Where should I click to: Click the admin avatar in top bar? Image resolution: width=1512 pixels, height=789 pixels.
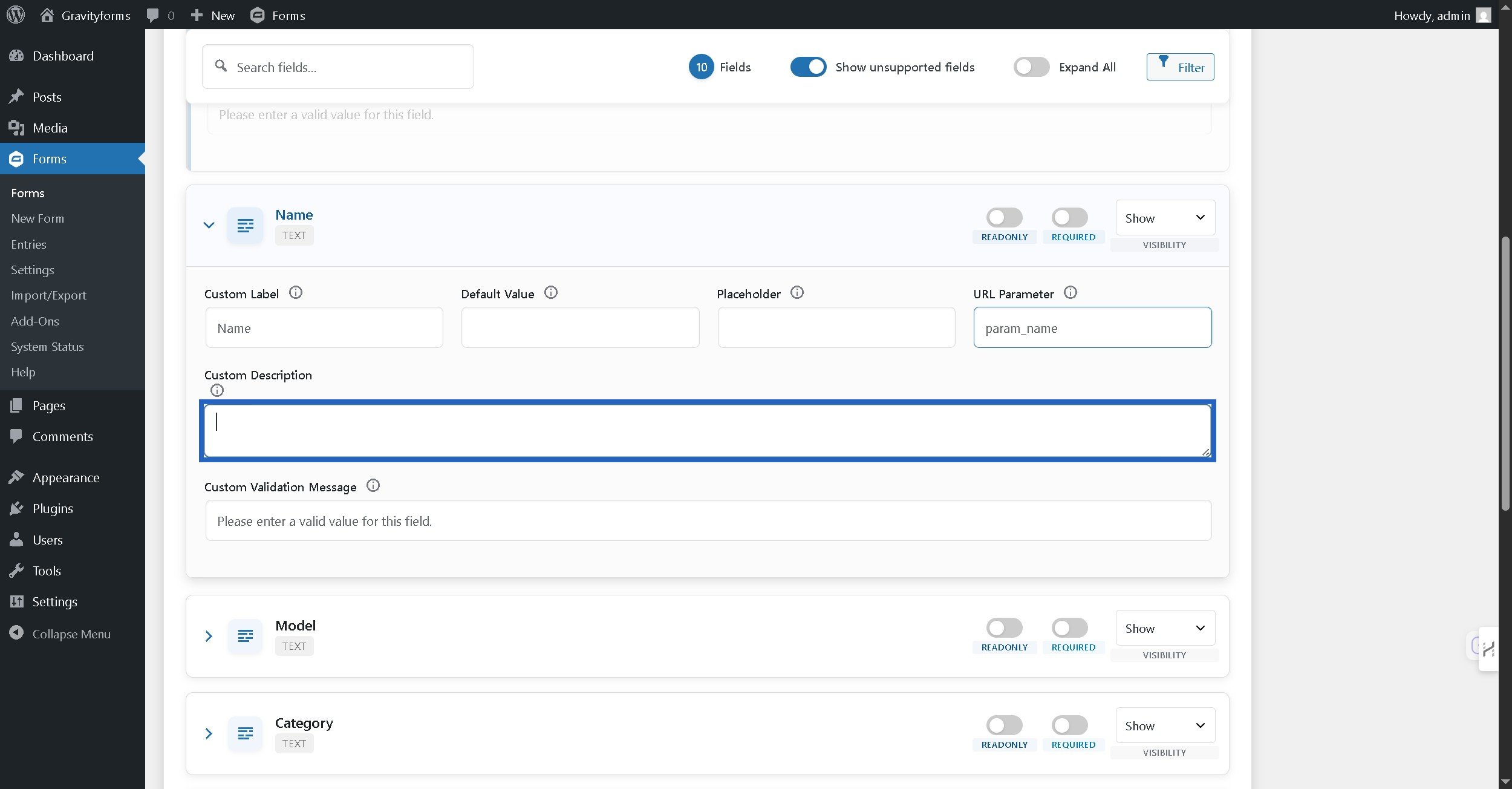1483,15
